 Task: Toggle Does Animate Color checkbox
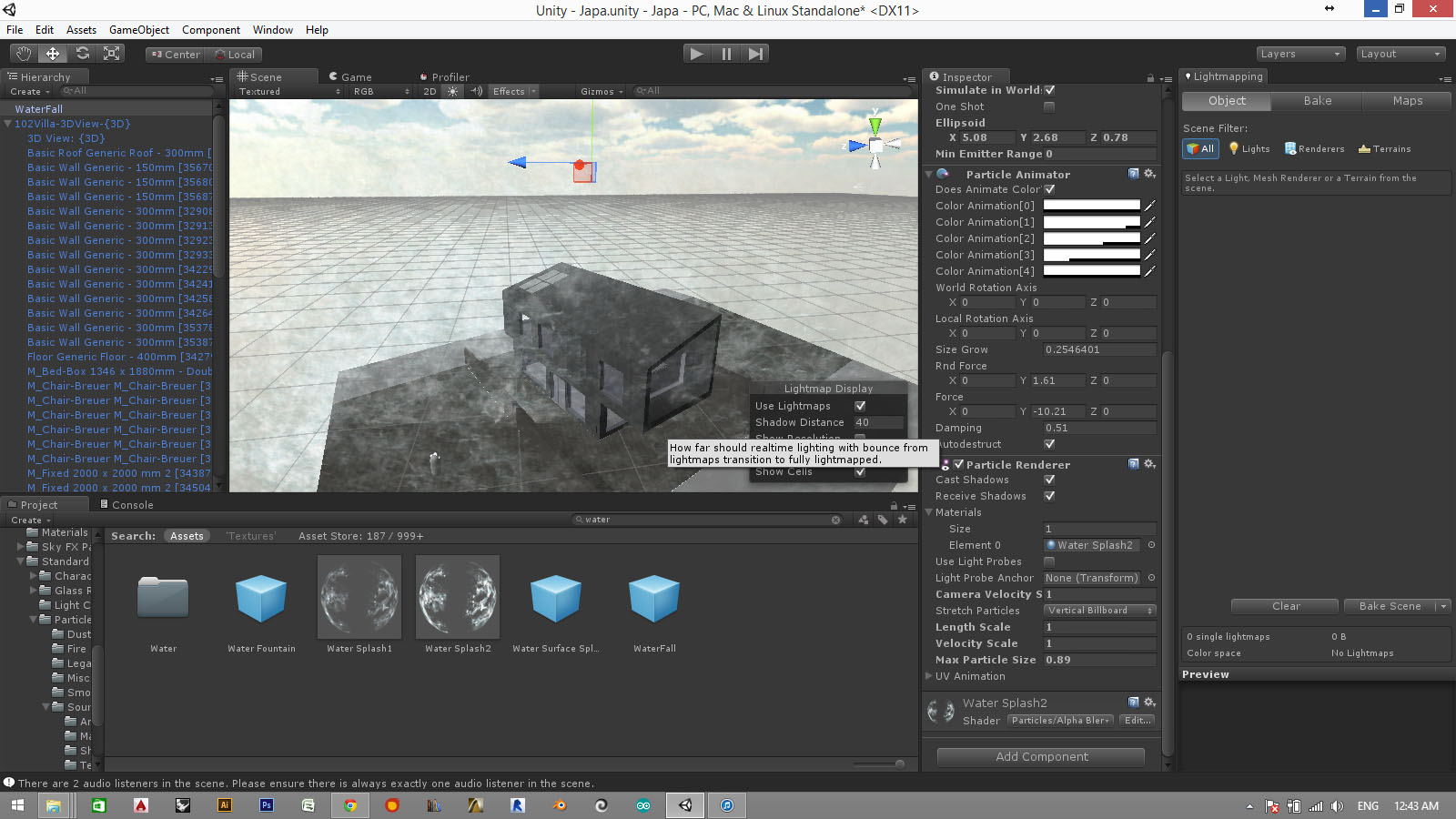(x=1049, y=189)
